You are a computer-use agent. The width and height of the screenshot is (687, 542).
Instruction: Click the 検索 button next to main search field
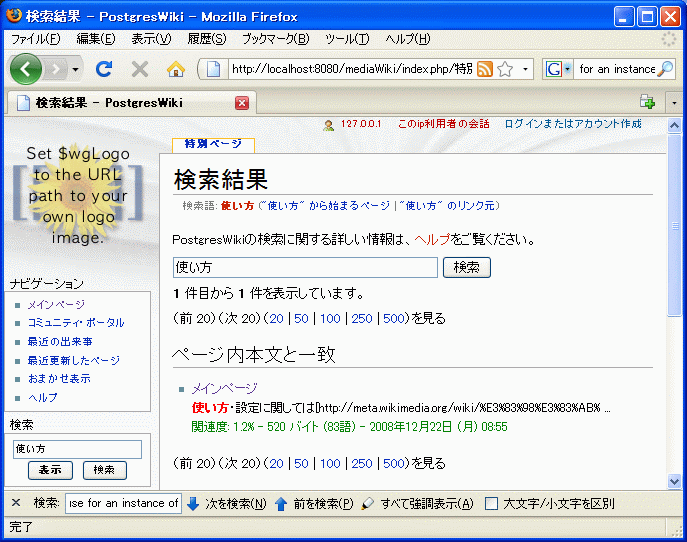click(x=467, y=267)
